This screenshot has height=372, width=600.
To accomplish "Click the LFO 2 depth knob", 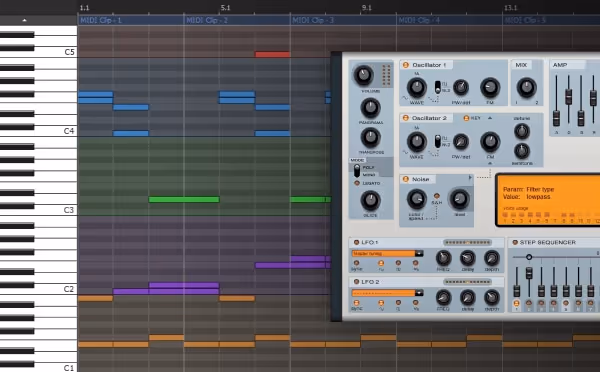I will click(492, 297).
